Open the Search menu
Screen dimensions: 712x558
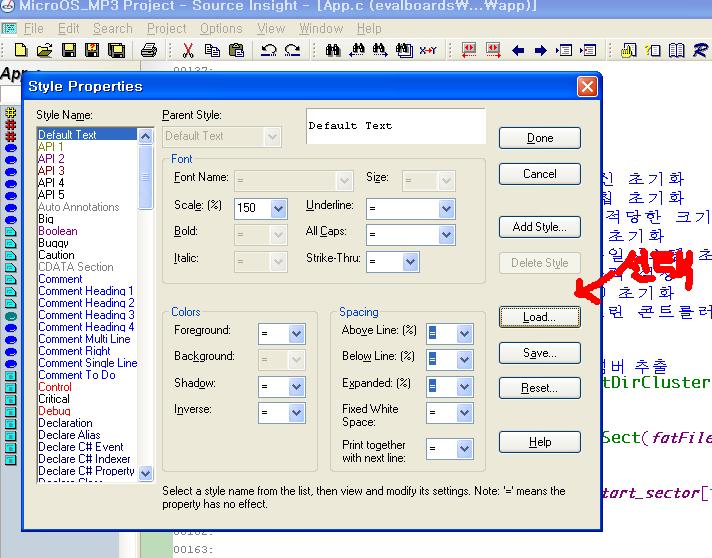[113, 29]
